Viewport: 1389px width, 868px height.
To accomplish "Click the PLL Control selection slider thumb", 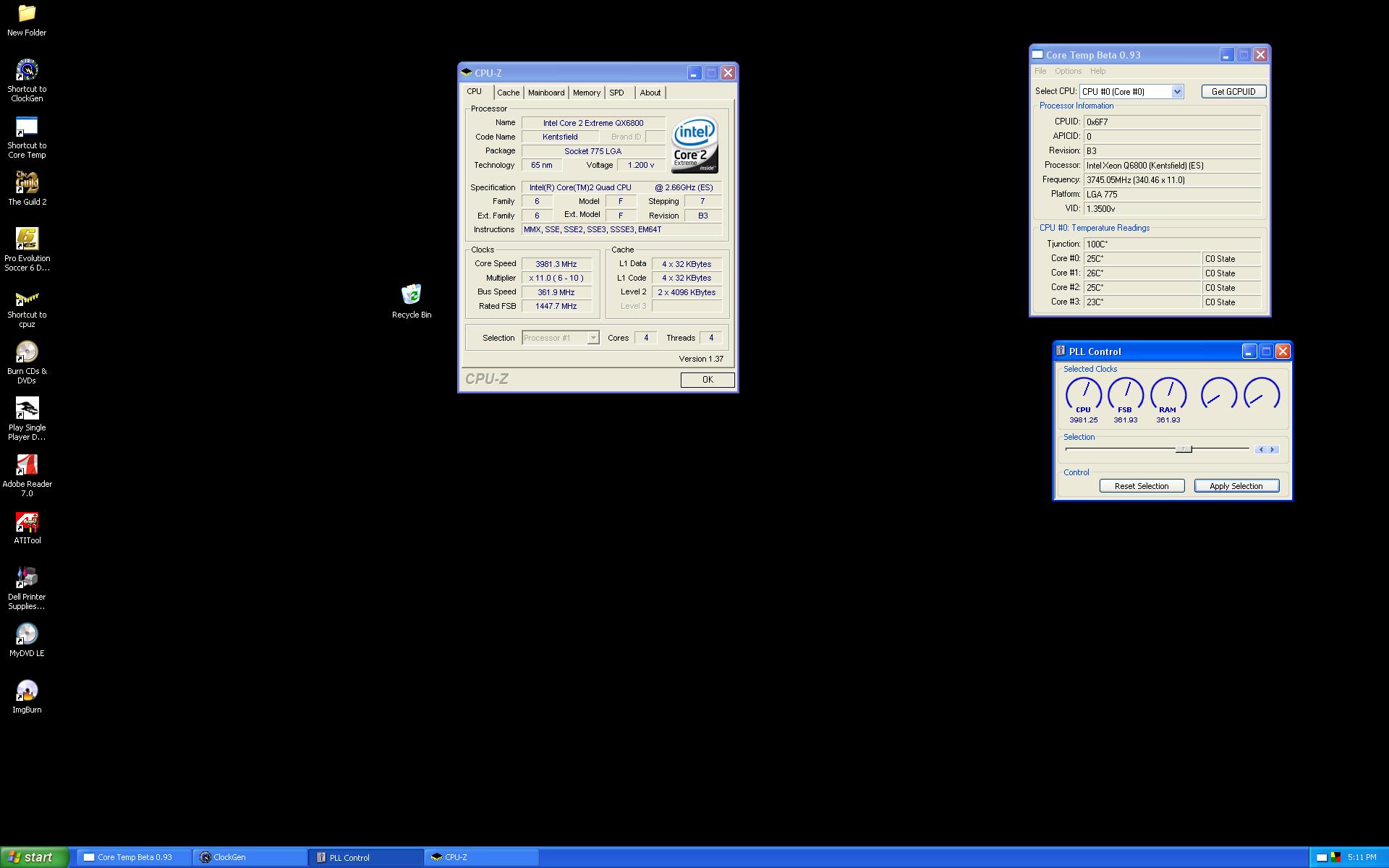I will tap(1184, 449).
